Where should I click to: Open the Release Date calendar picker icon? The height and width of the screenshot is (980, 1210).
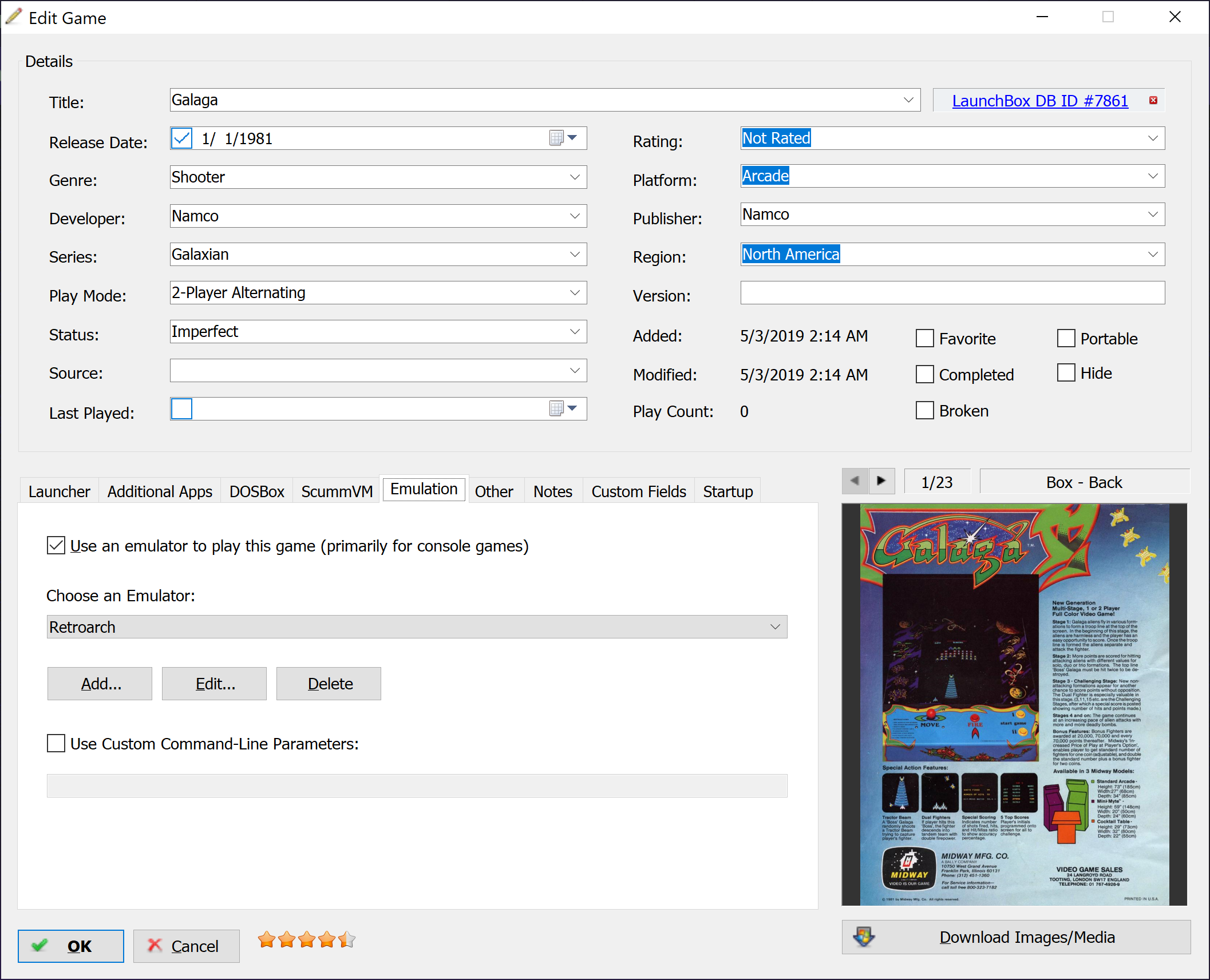[x=563, y=138]
